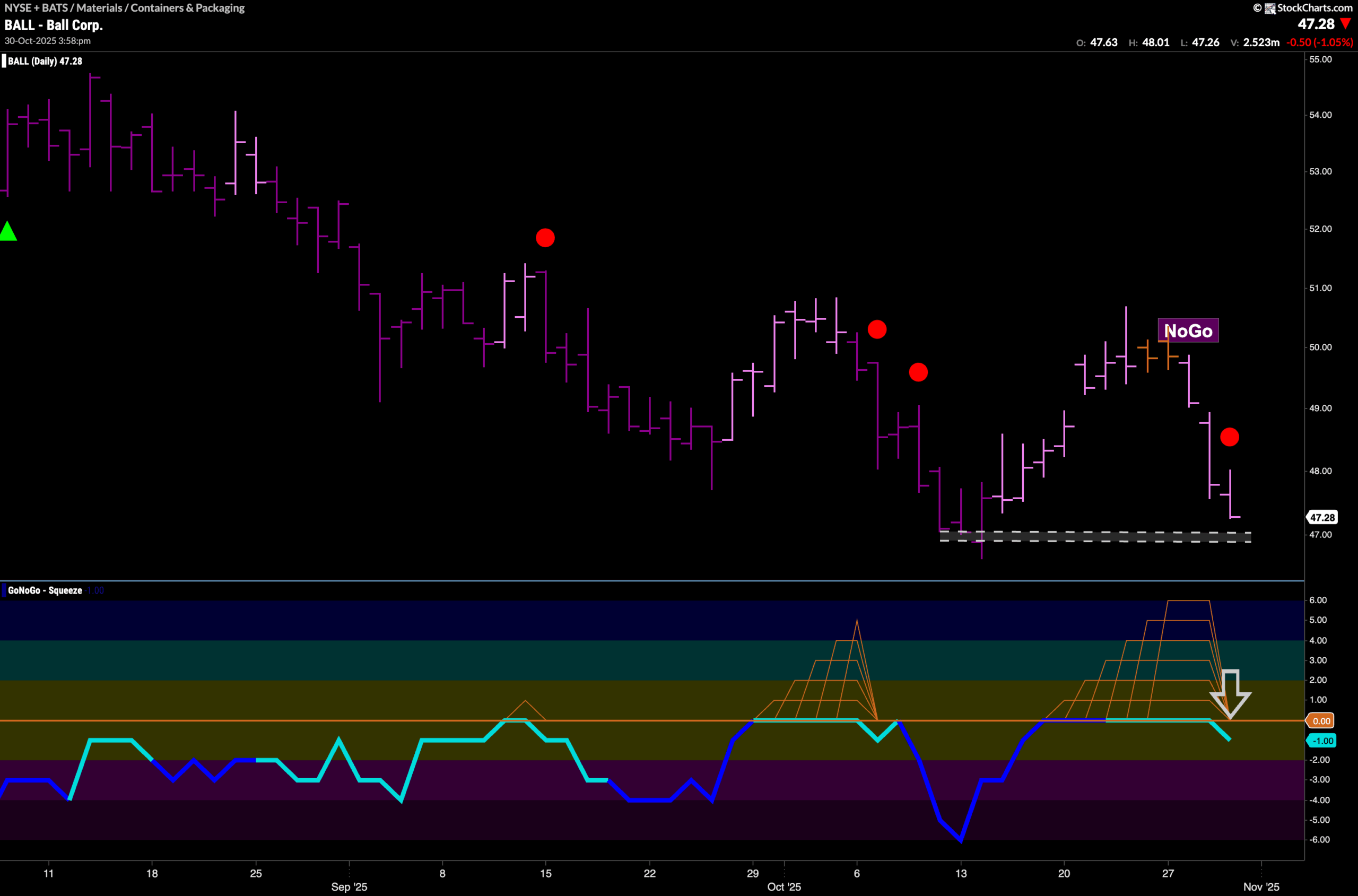
Task: Expand the BALL (Daily) legend entry
Action: point(43,61)
